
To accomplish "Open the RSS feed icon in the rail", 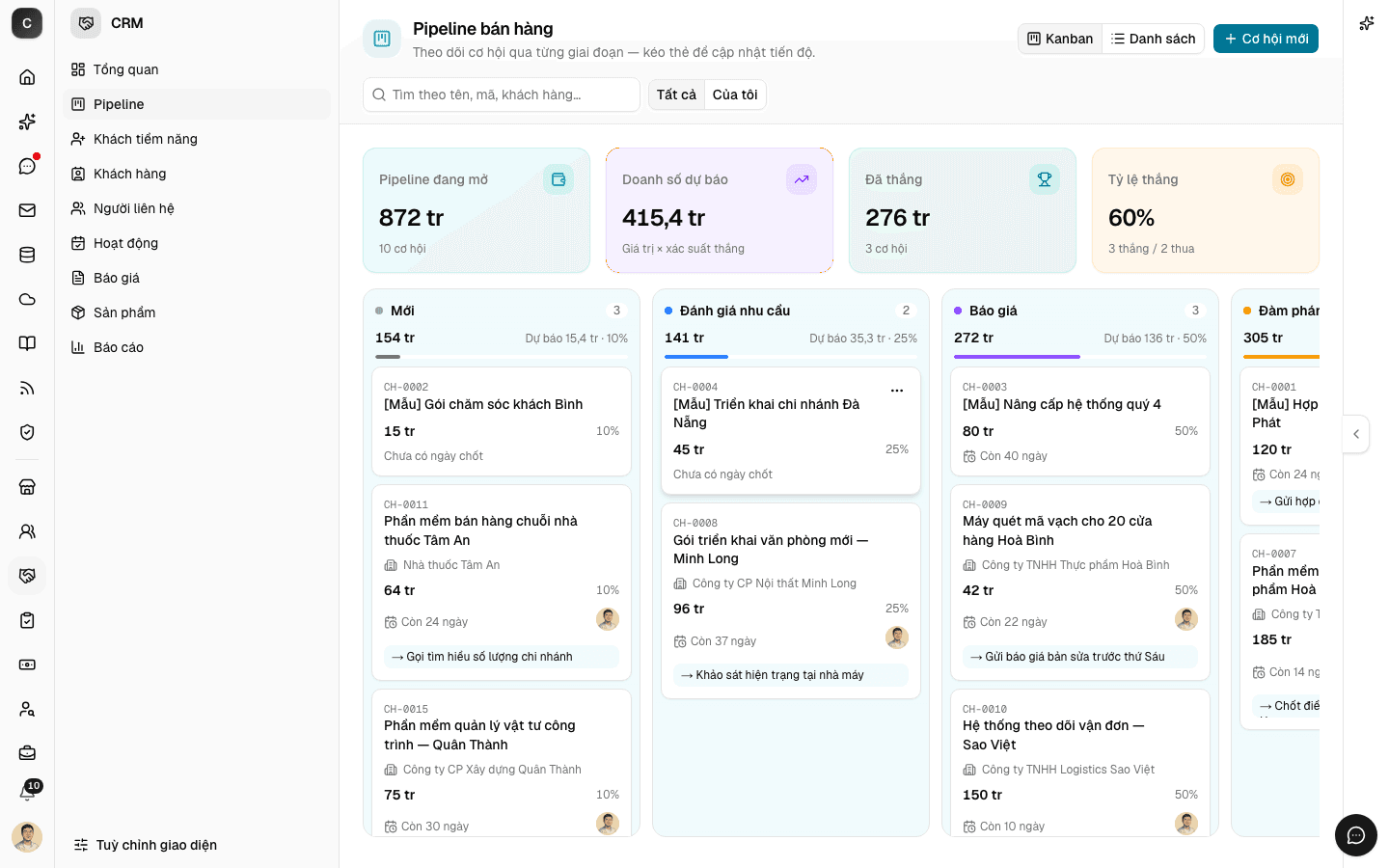I will [27, 388].
